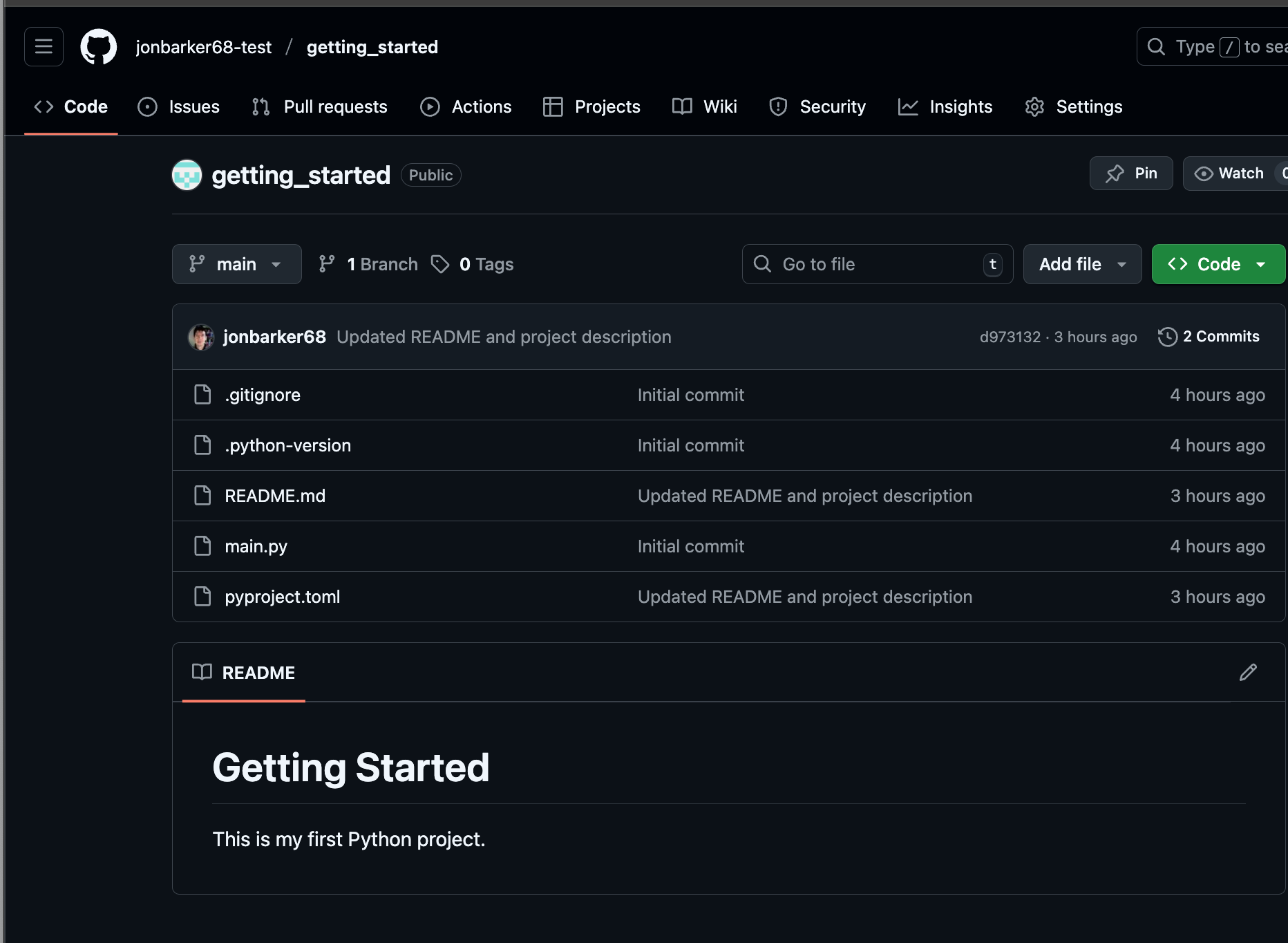The height and width of the screenshot is (943, 1288).
Task: Click the commits history clock icon
Action: [1167, 337]
